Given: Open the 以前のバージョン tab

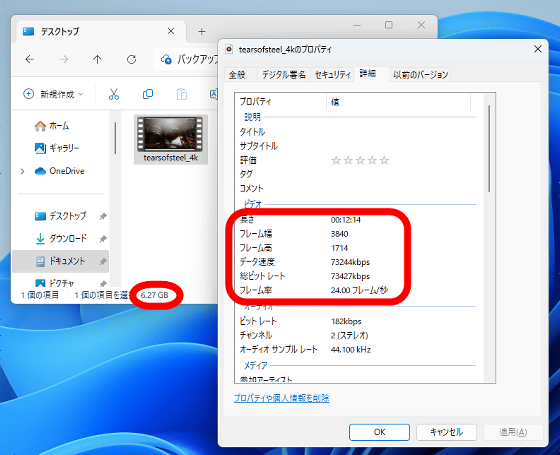Looking at the screenshot, I should (x=420, y=75).
